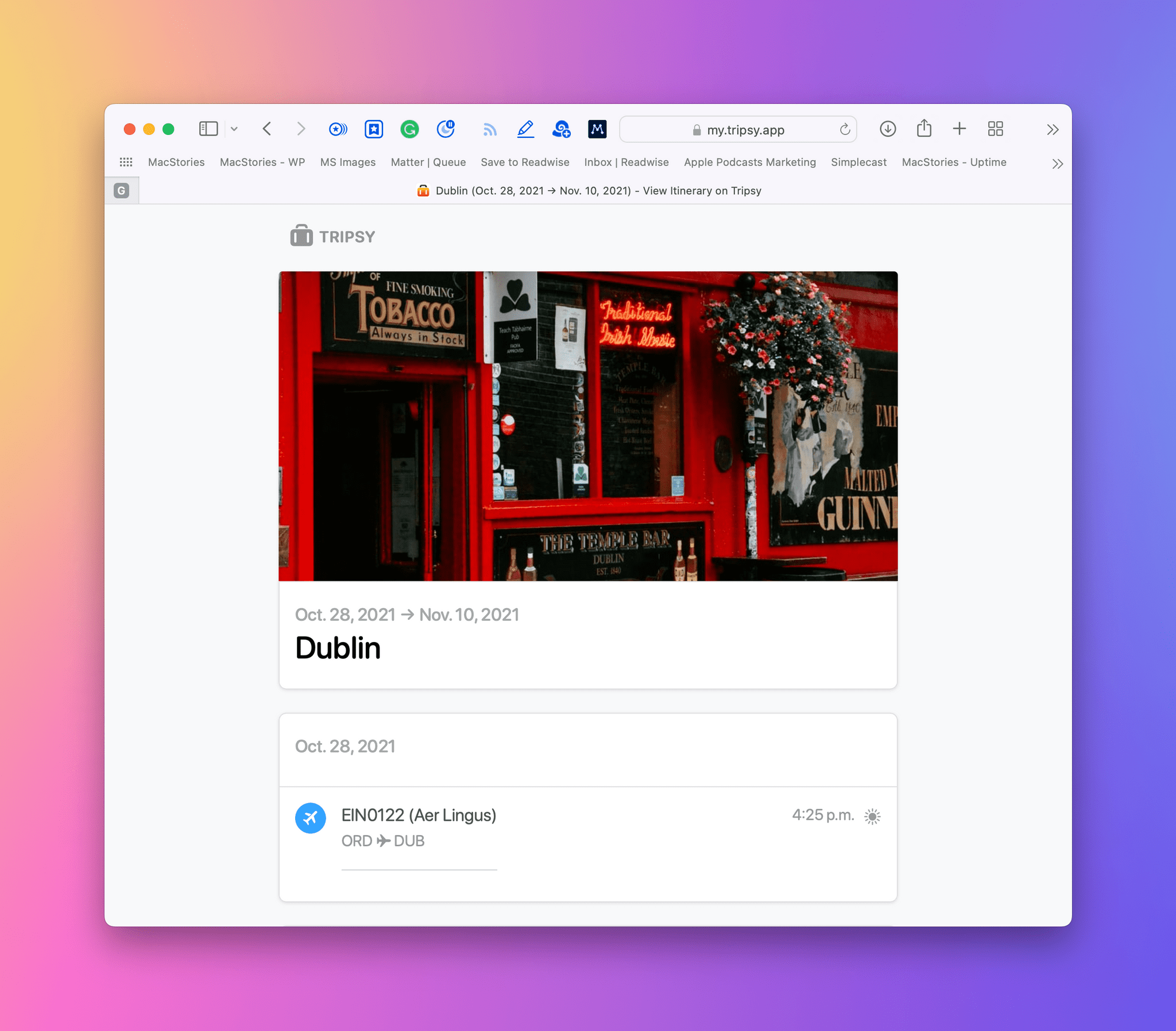The image size is (1176, 1031).
Task: Open a new tab with plus button
Action: [x=959, y=129]
